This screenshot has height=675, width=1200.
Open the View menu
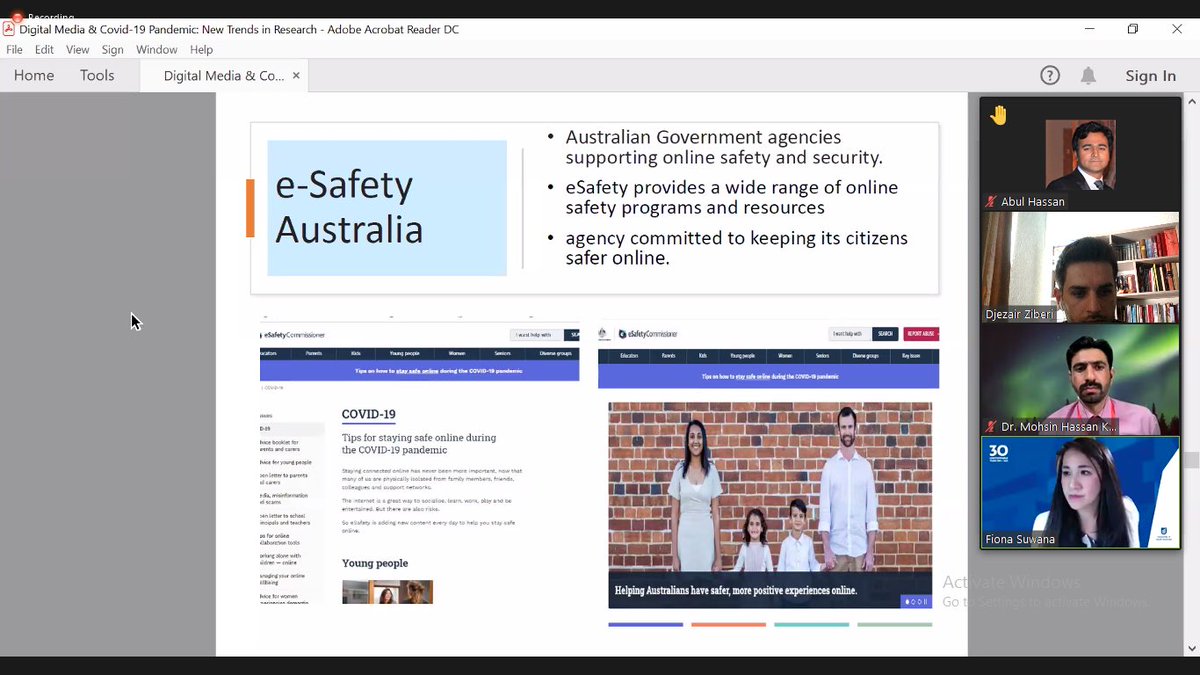point(78,50)
